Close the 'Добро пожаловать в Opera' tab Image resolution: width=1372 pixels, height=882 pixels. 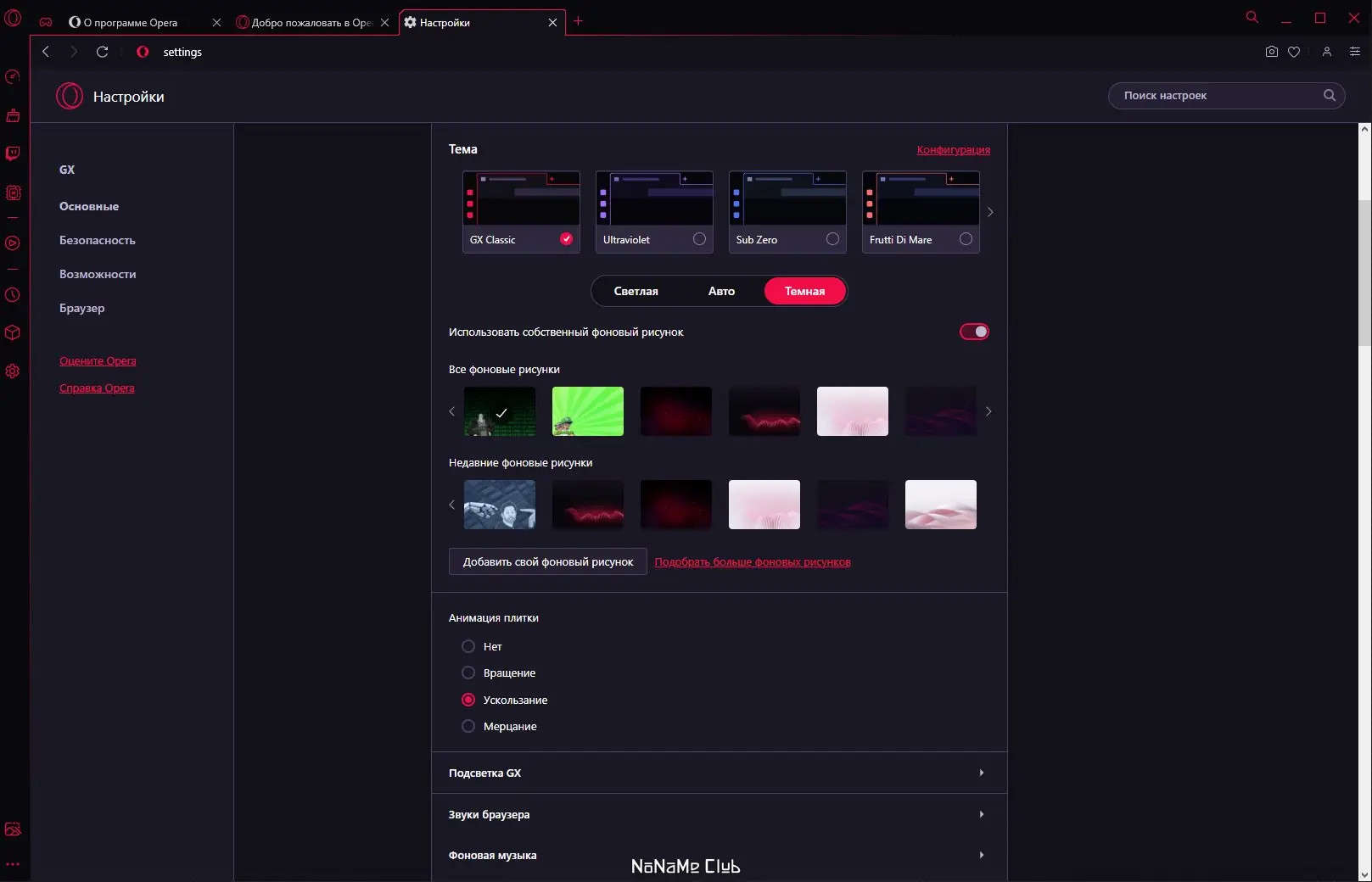384,23
